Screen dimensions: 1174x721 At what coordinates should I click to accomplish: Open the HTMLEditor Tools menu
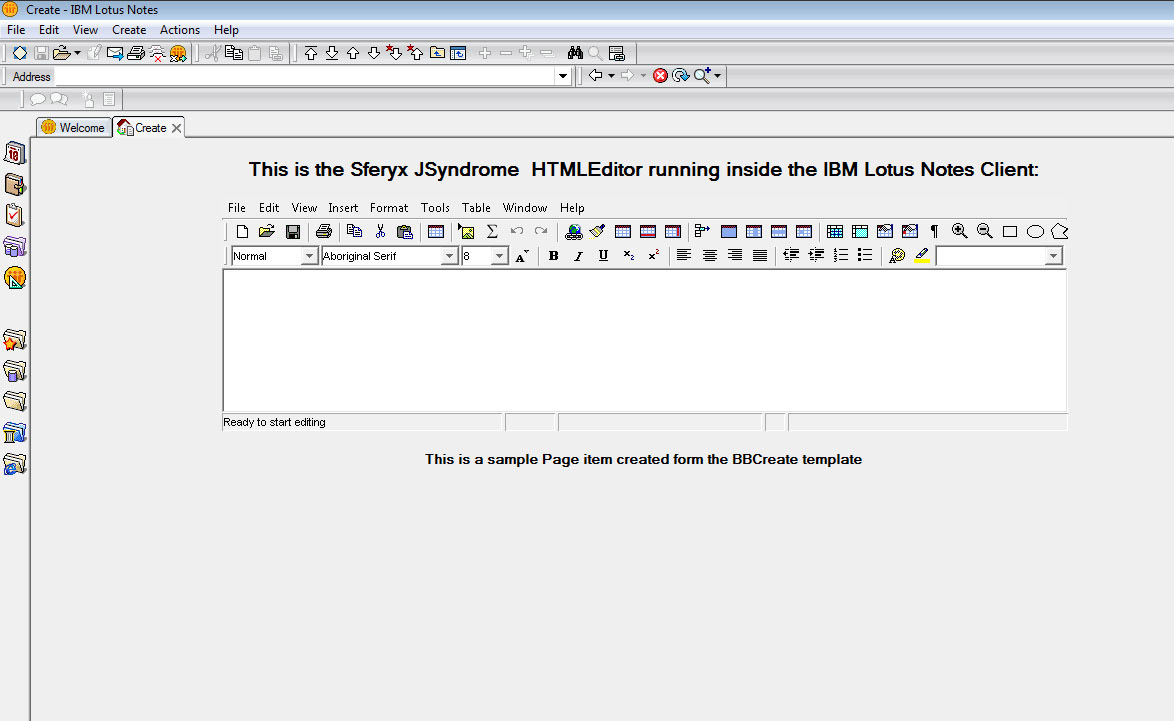(x=435, y=207)
